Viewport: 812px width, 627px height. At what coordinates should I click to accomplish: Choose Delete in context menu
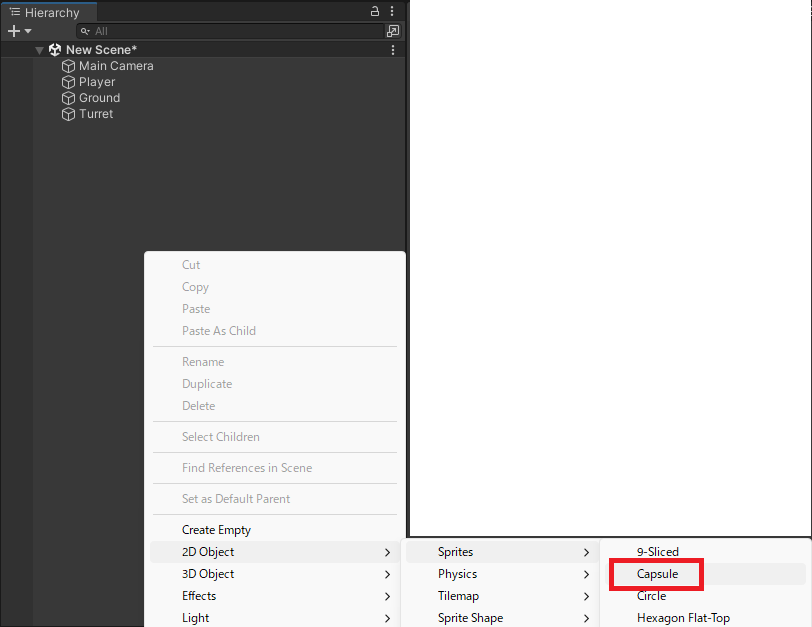click(198, 405)
